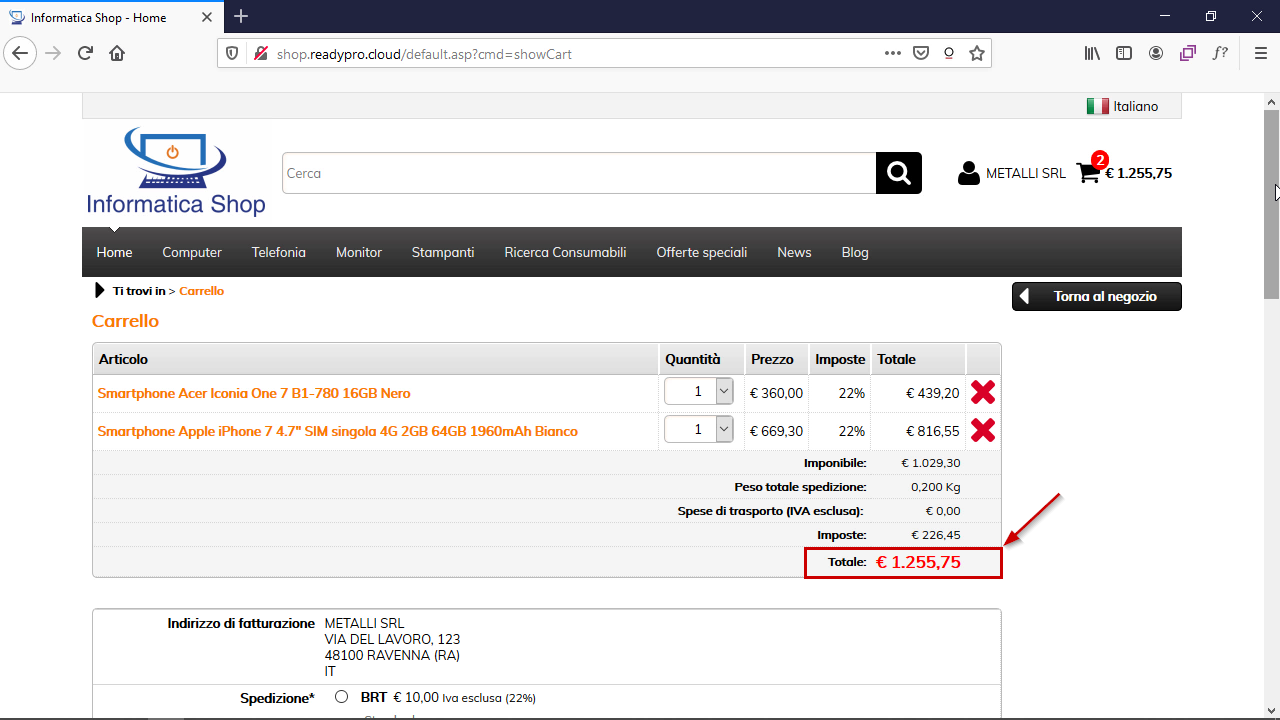Bookmark this page with star icon

[977, 53]
